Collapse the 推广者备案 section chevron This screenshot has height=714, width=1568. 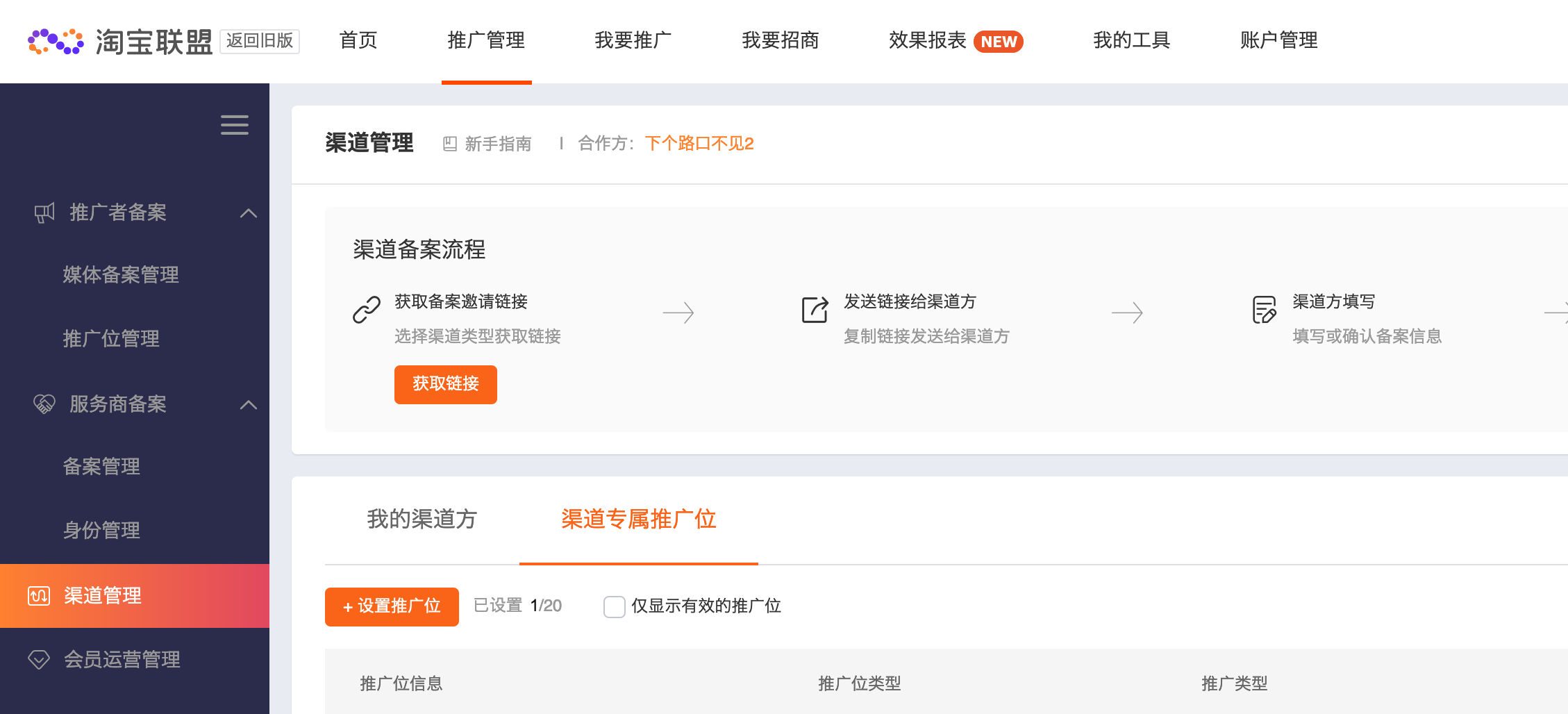pos(249,213)
